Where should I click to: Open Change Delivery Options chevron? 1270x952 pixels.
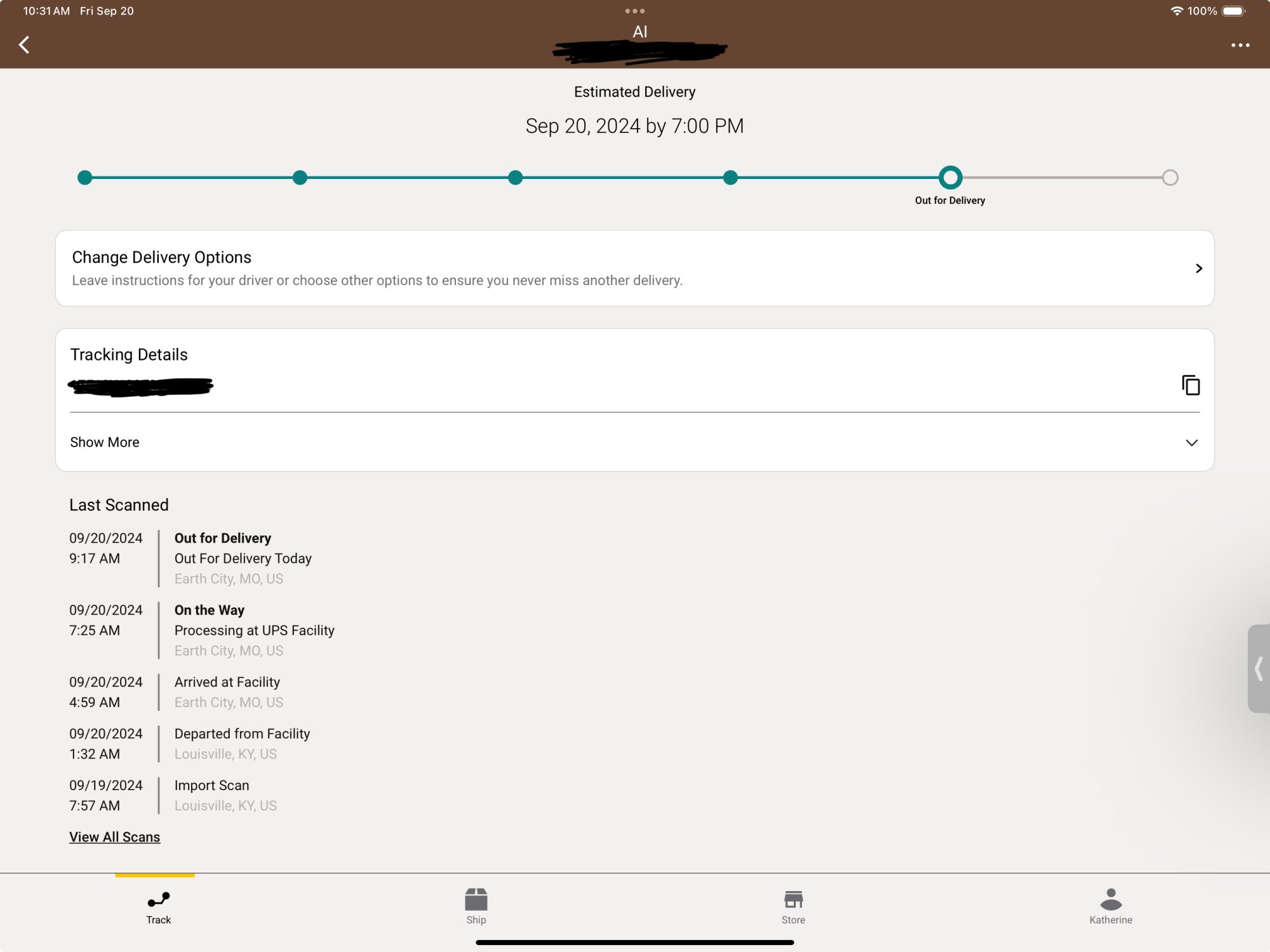tap(1198, 268)
